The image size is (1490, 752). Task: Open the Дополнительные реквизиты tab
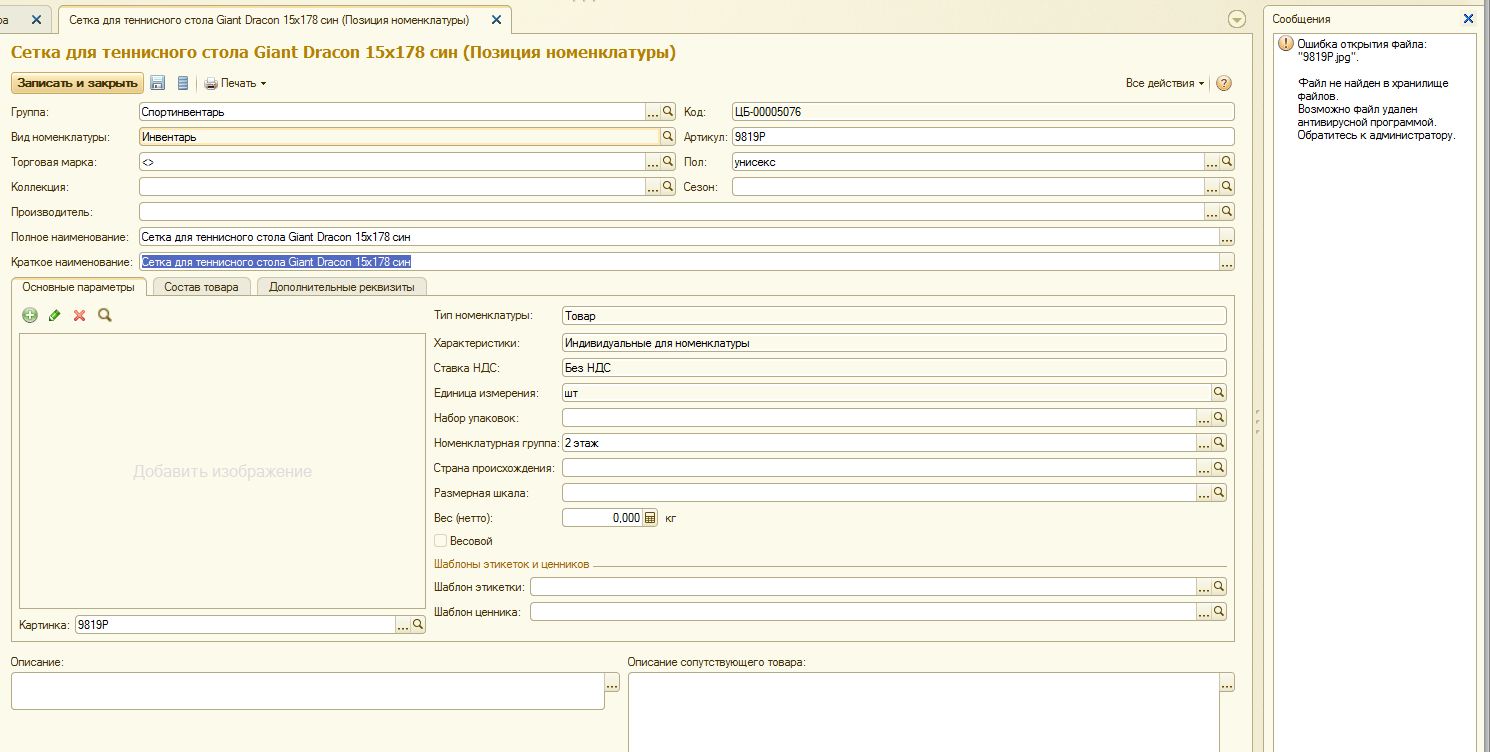click(341, 287)
